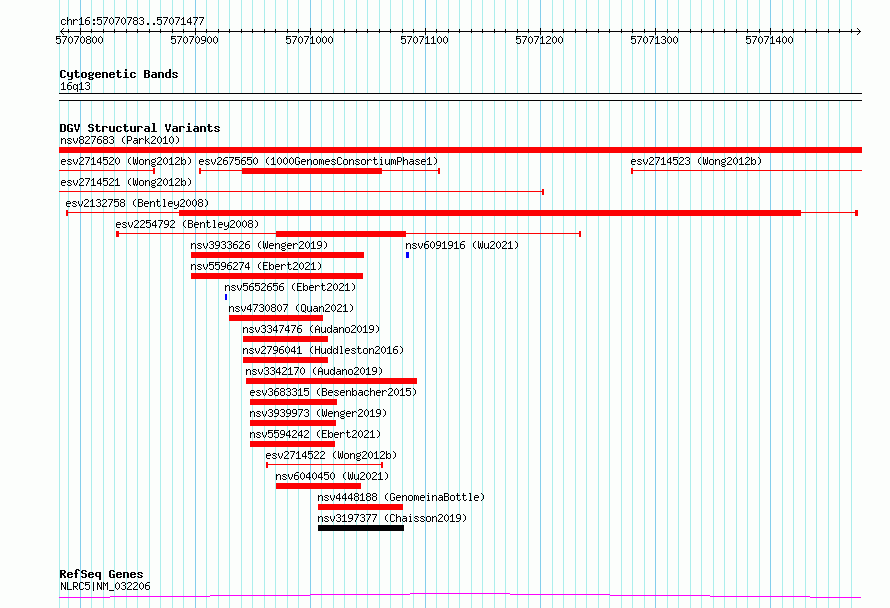This screenshot has height=608, width=890.
Task: Click the red bar under nsv4730807
Action: (x=276, y=318)
